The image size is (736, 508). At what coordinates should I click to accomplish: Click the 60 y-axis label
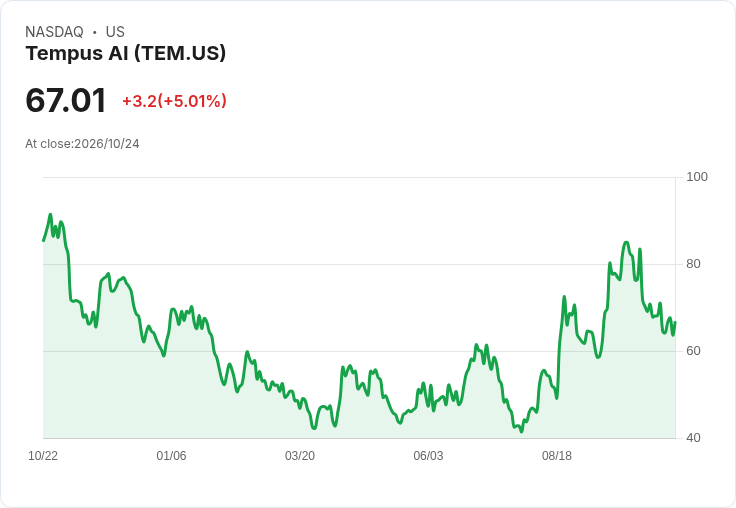coord(693,351)
